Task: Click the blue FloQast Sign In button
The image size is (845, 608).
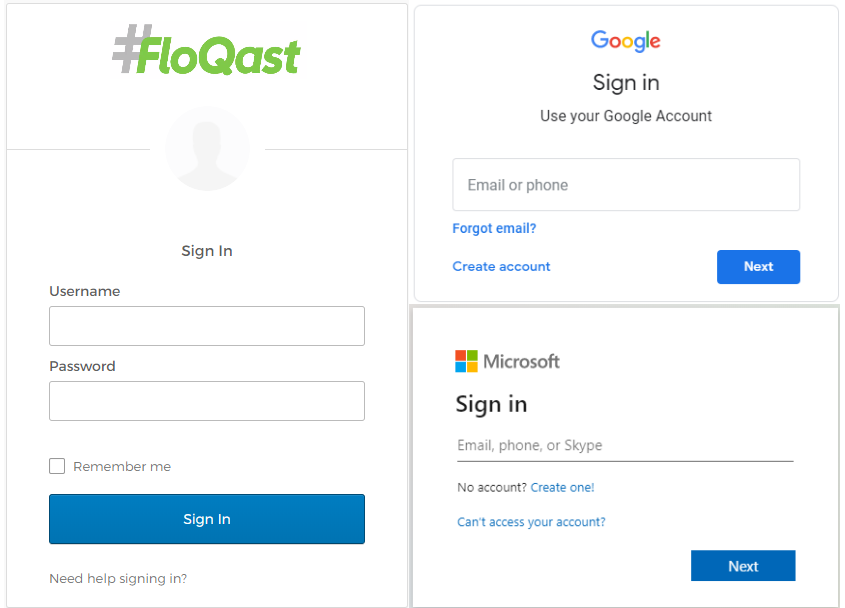Action: (207, 519)
